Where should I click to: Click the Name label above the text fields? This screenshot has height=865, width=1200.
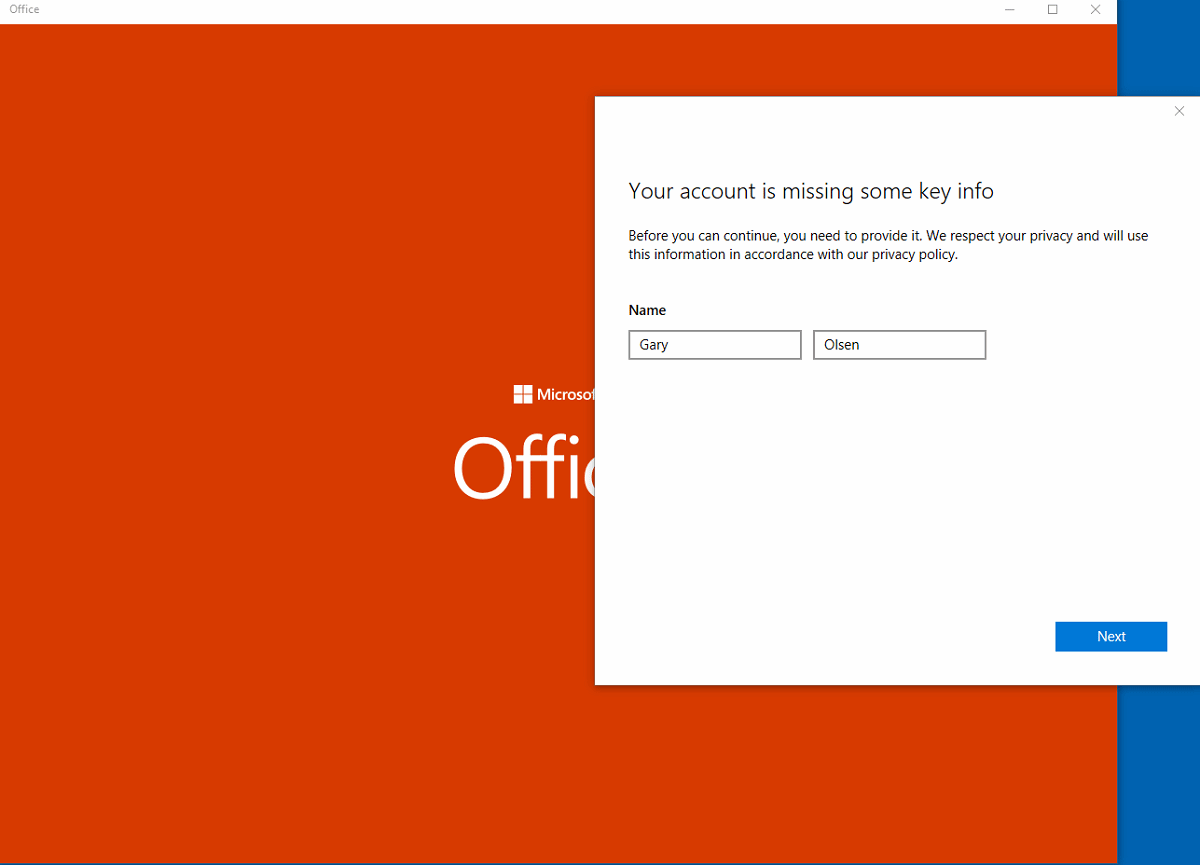[647, 310]
